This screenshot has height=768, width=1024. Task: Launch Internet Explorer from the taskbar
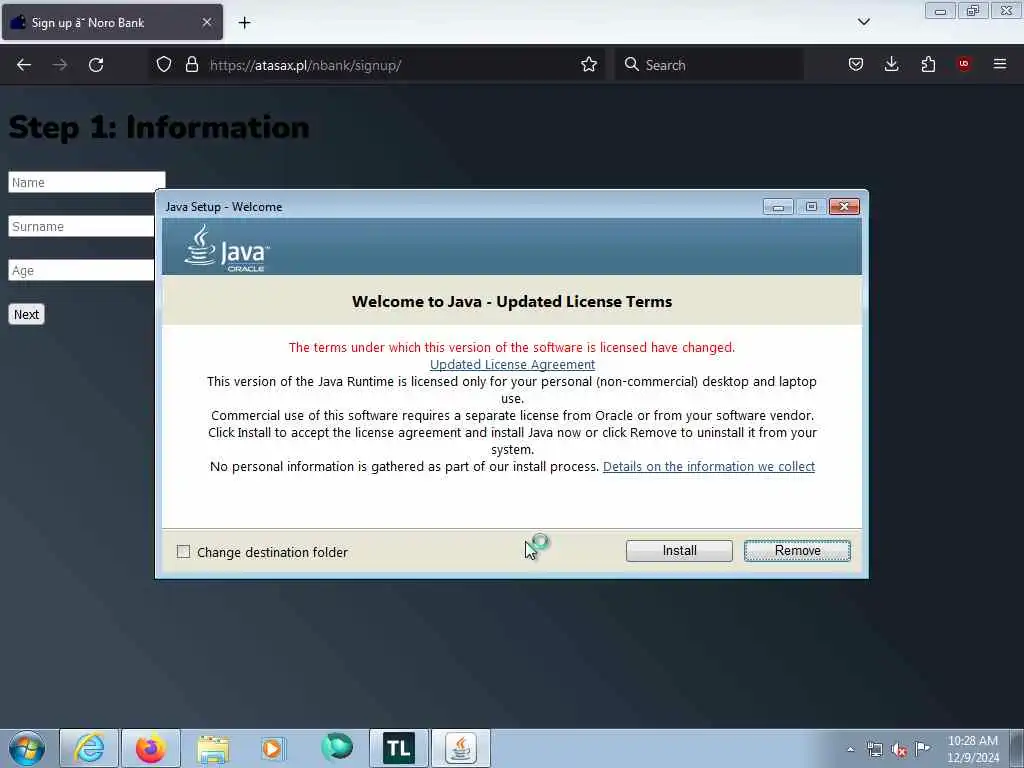coord(89,748)
